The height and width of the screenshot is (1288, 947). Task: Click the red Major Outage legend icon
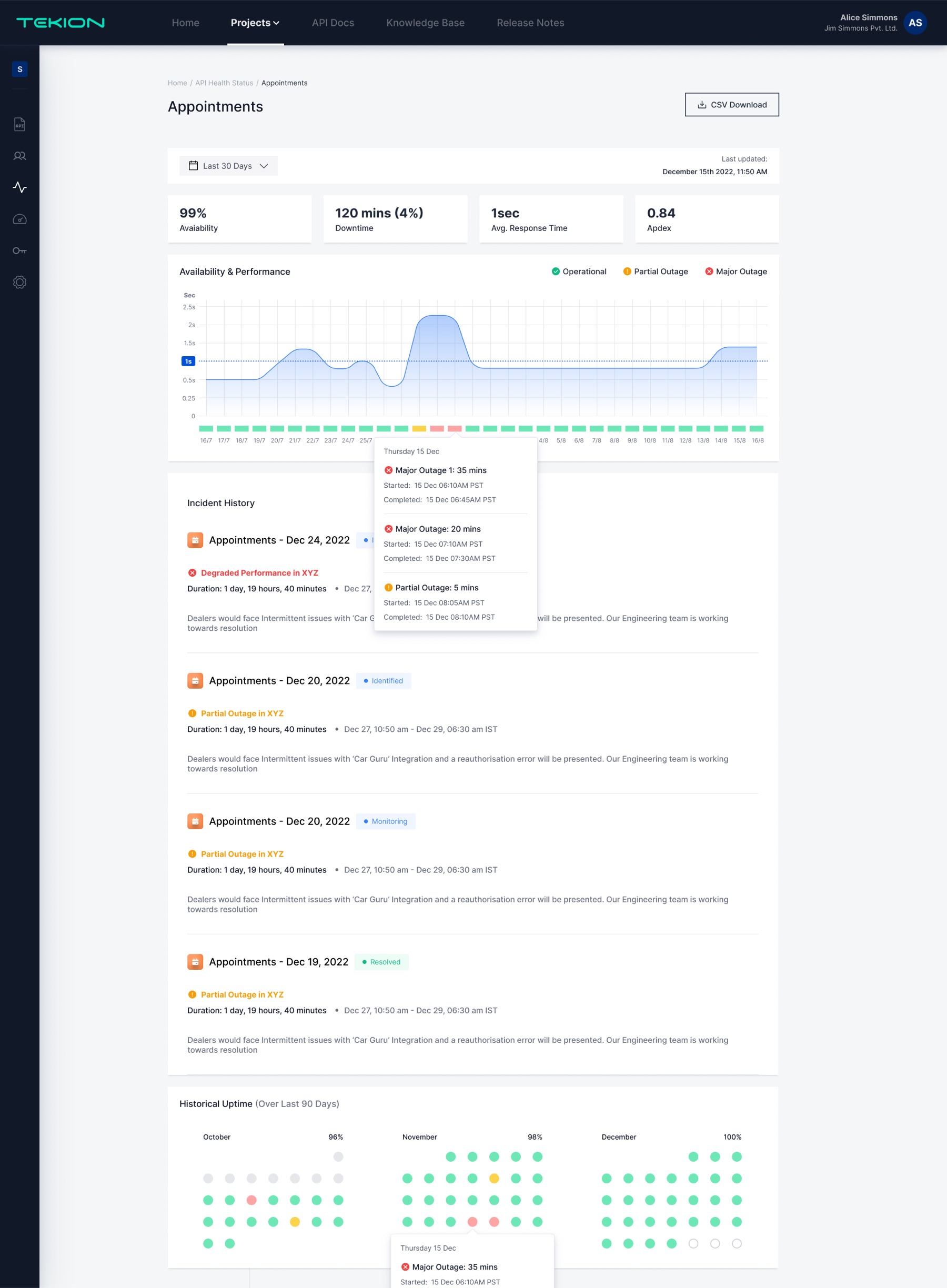709,271
